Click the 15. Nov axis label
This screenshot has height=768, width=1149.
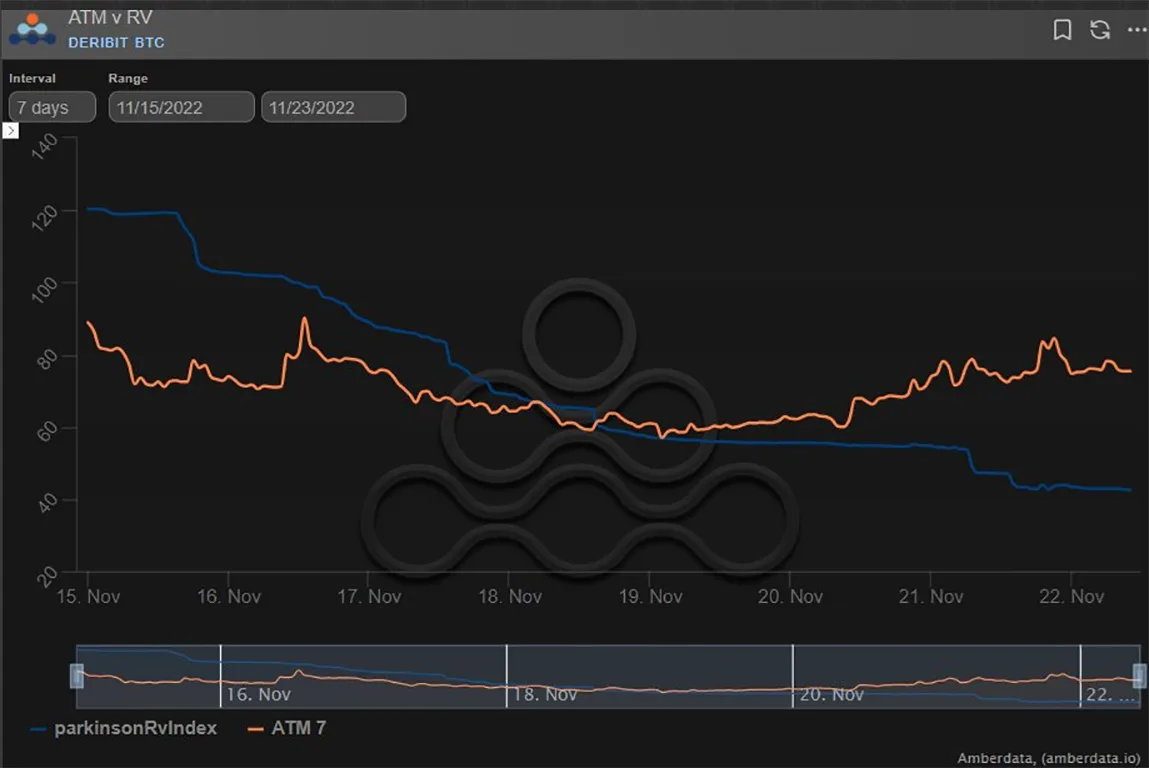pyautogui.click(x=88, y=597)
